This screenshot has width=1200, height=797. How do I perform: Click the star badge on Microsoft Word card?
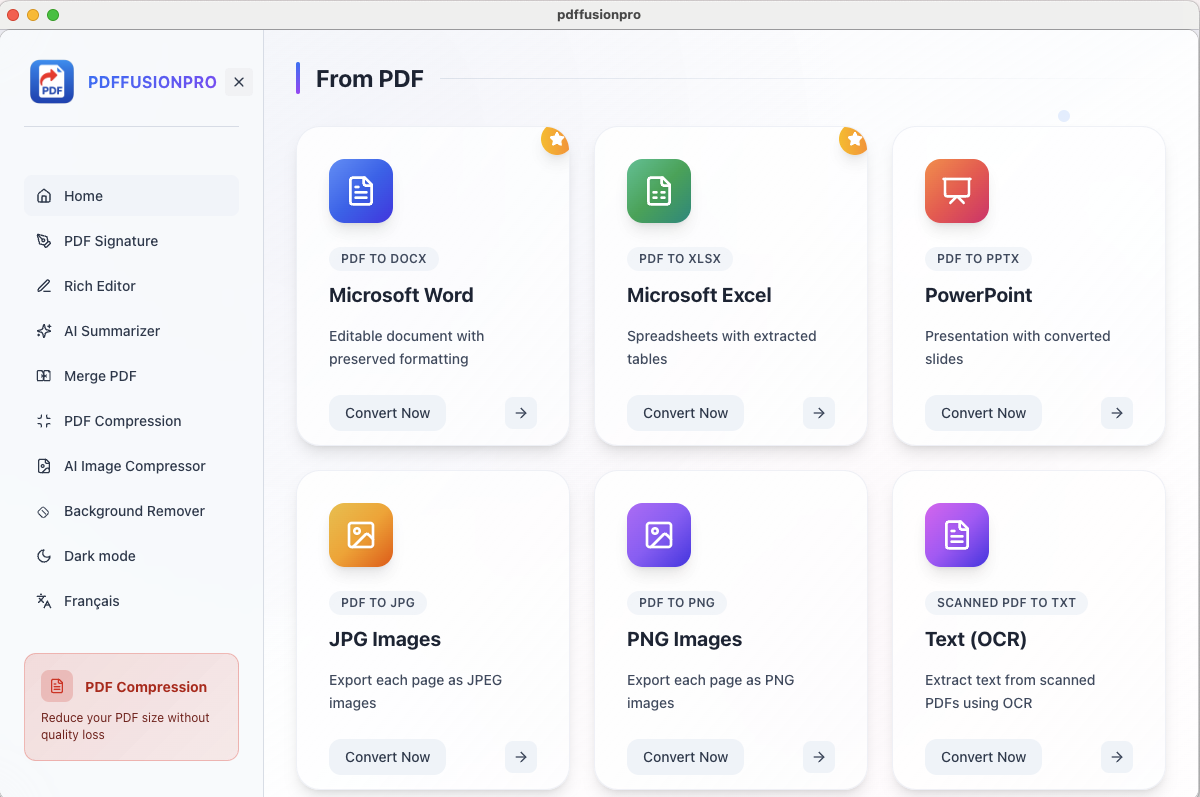555,140
